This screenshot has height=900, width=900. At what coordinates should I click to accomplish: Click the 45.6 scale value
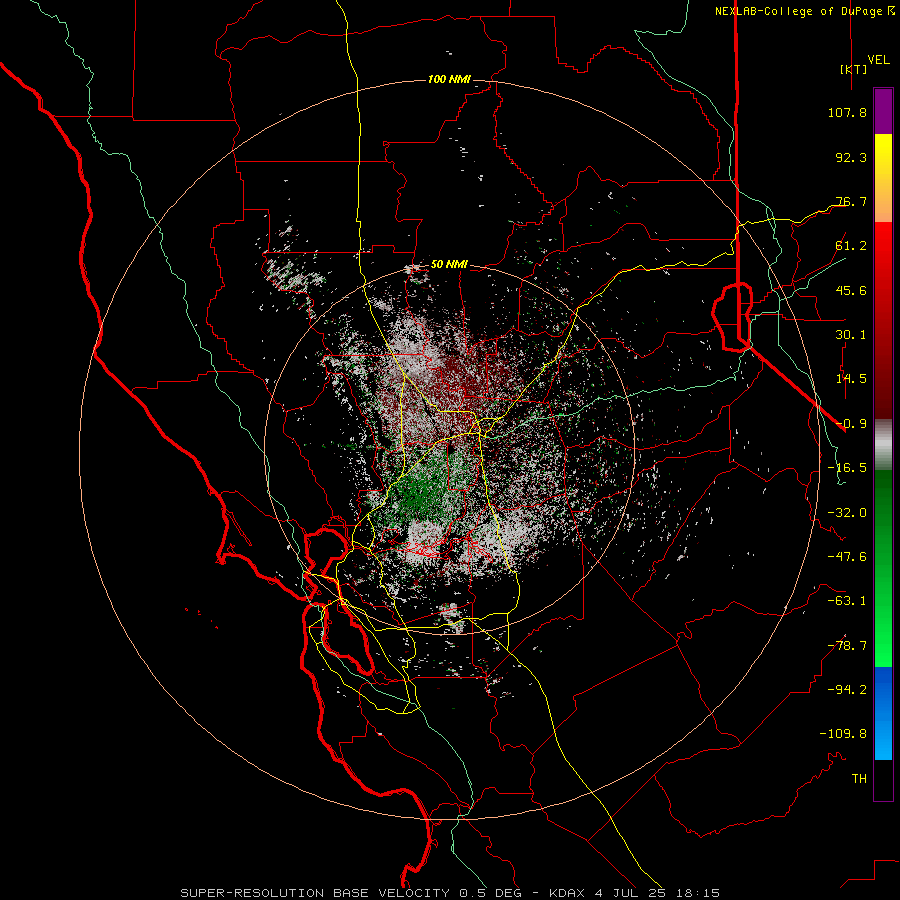(851, 290)
